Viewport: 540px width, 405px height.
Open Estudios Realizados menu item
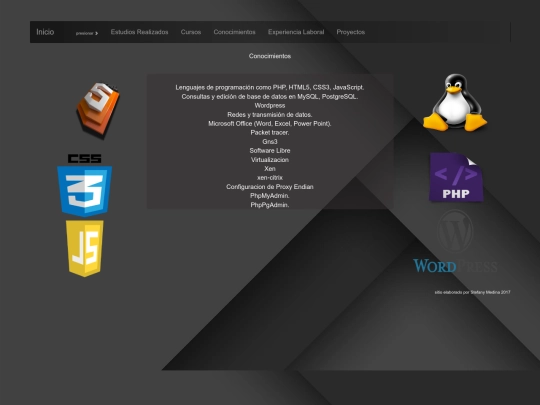(139, 32)
